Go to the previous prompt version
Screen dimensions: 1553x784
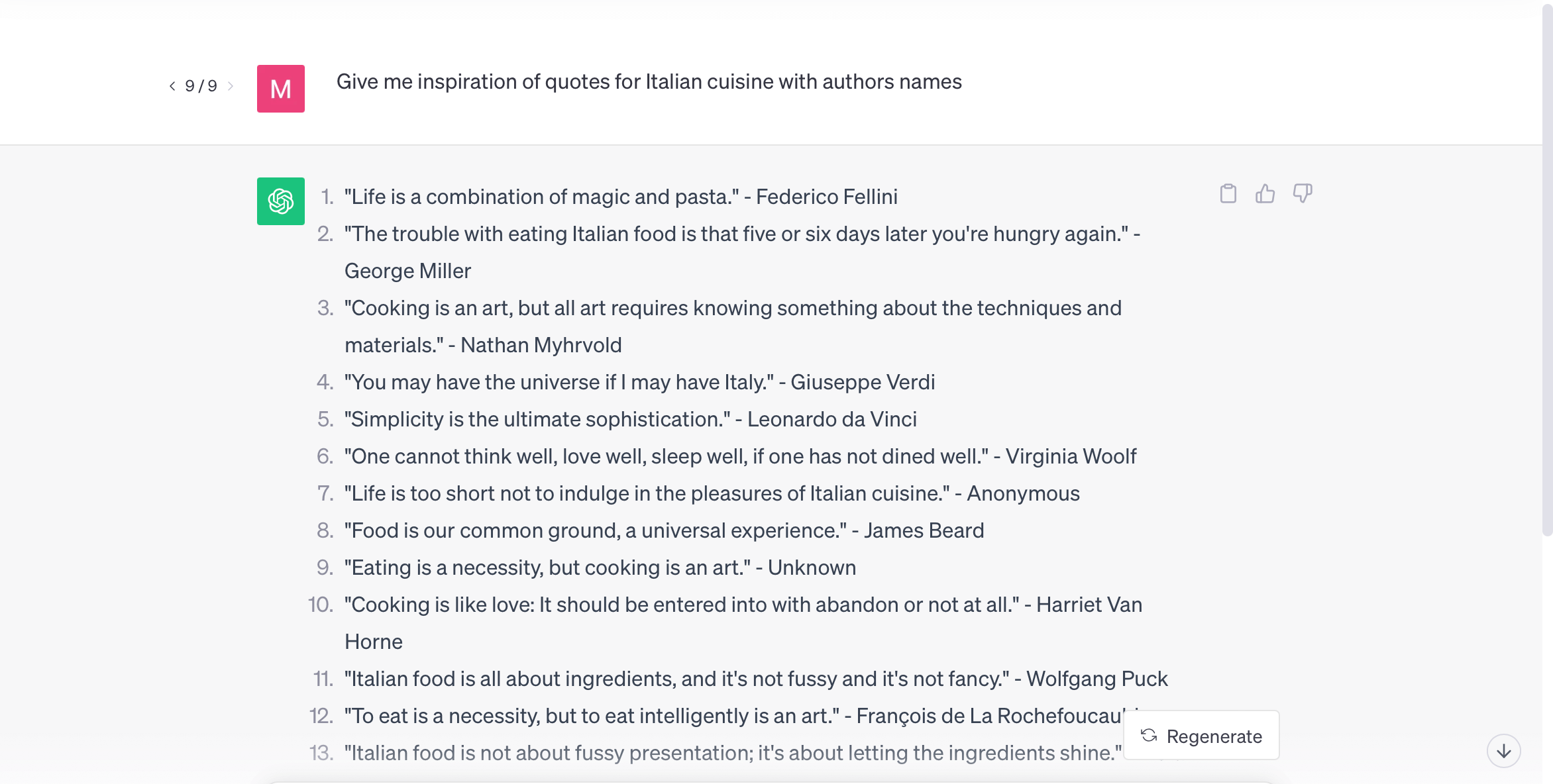(x=172, y=86)
